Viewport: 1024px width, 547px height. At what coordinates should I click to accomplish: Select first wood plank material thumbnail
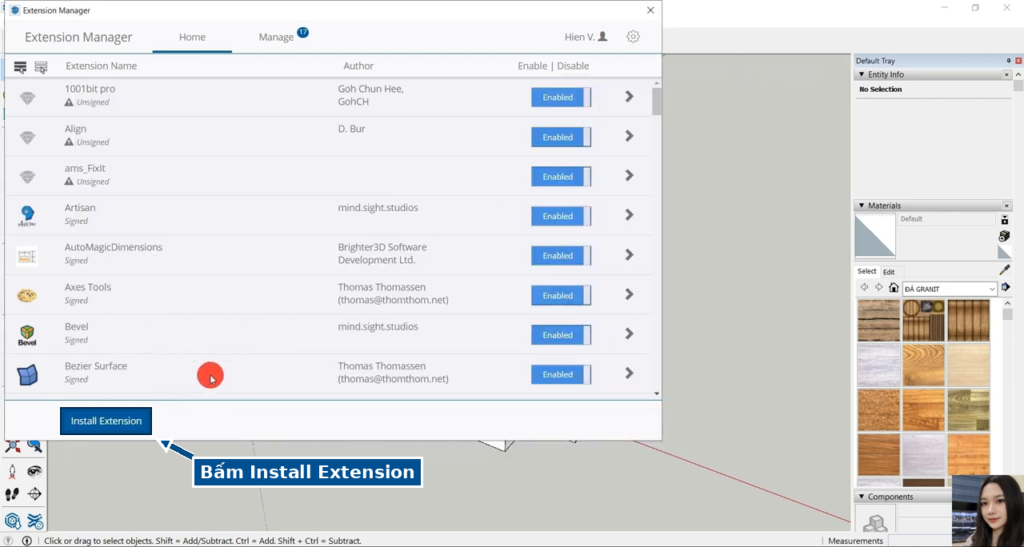click(x=878, y=320)
